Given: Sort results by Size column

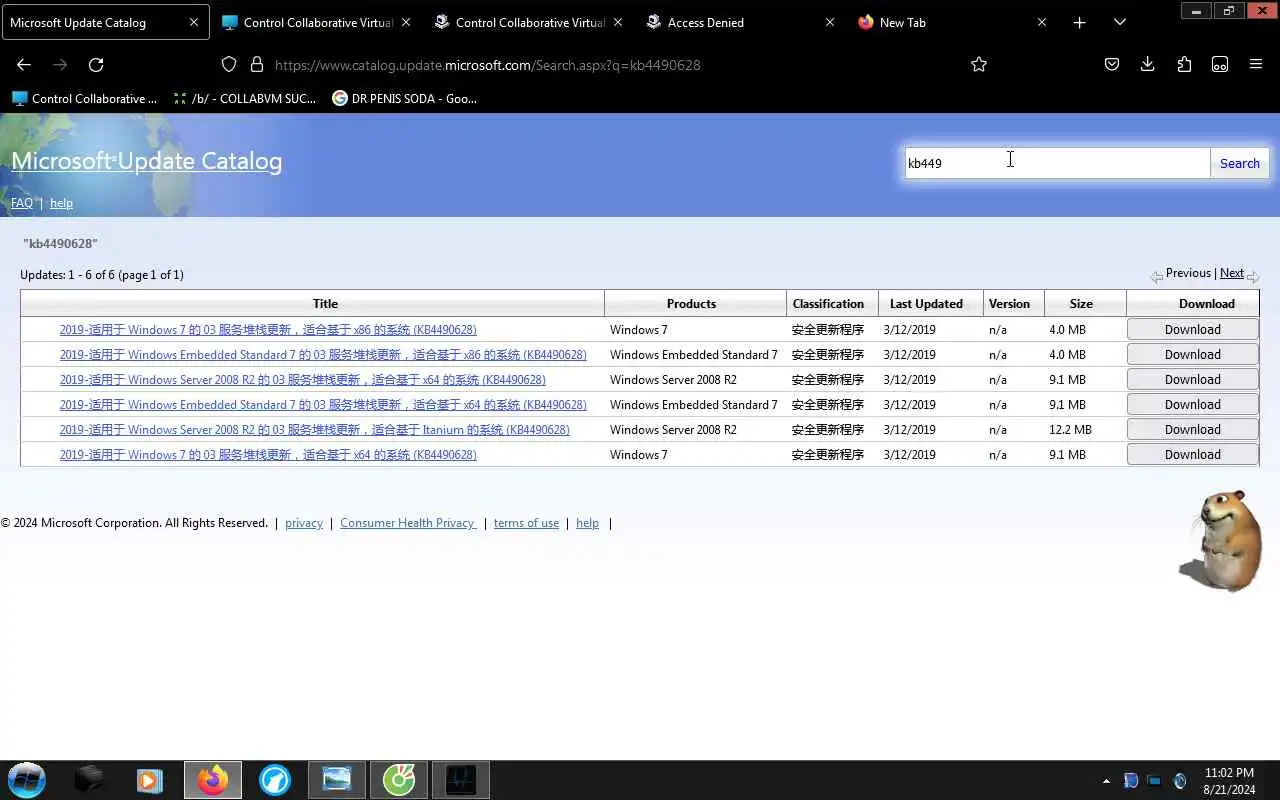Looking at the screenshot, I should 1081,304.
